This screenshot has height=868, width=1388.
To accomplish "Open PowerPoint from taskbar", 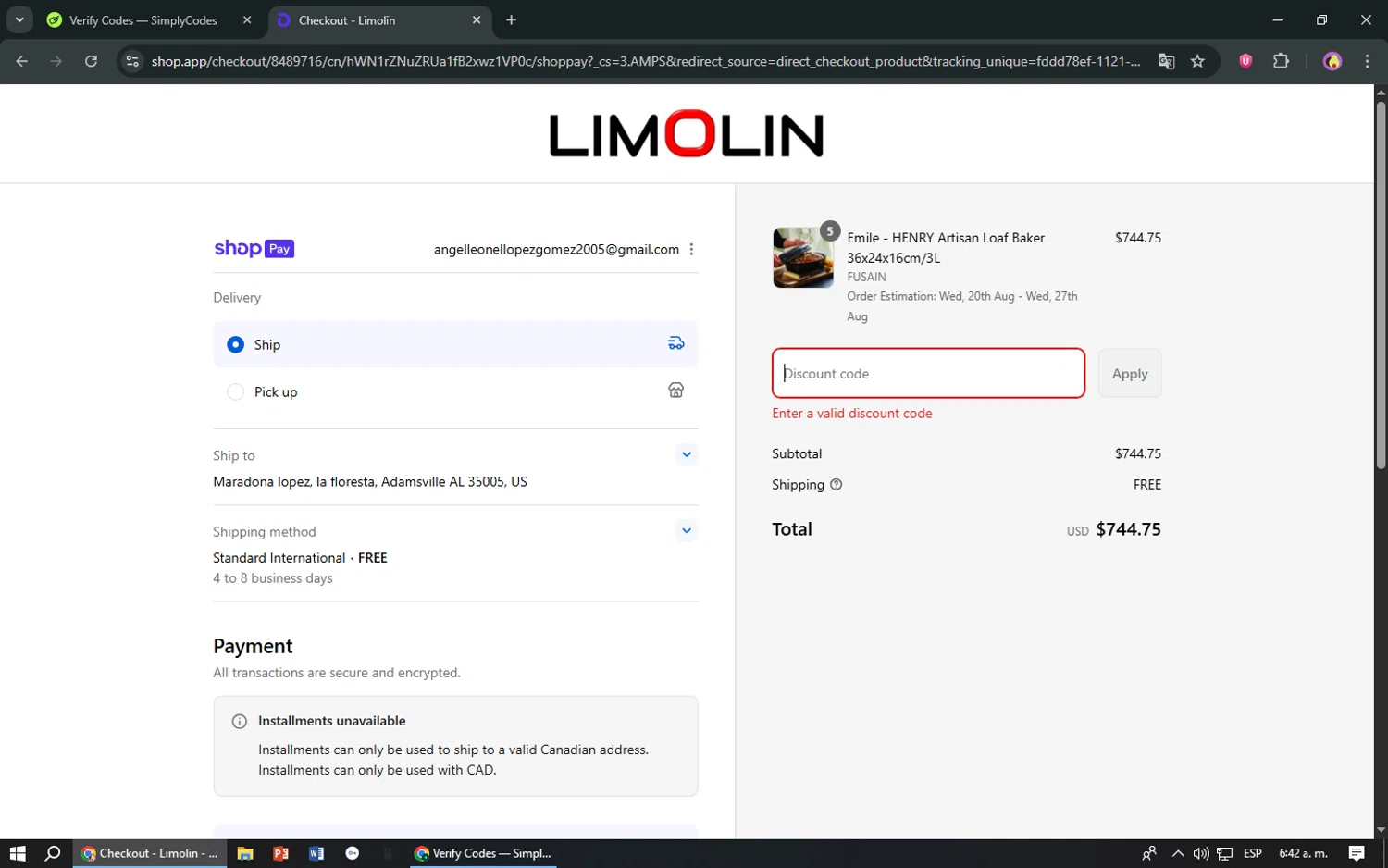I will coord(280,853).
